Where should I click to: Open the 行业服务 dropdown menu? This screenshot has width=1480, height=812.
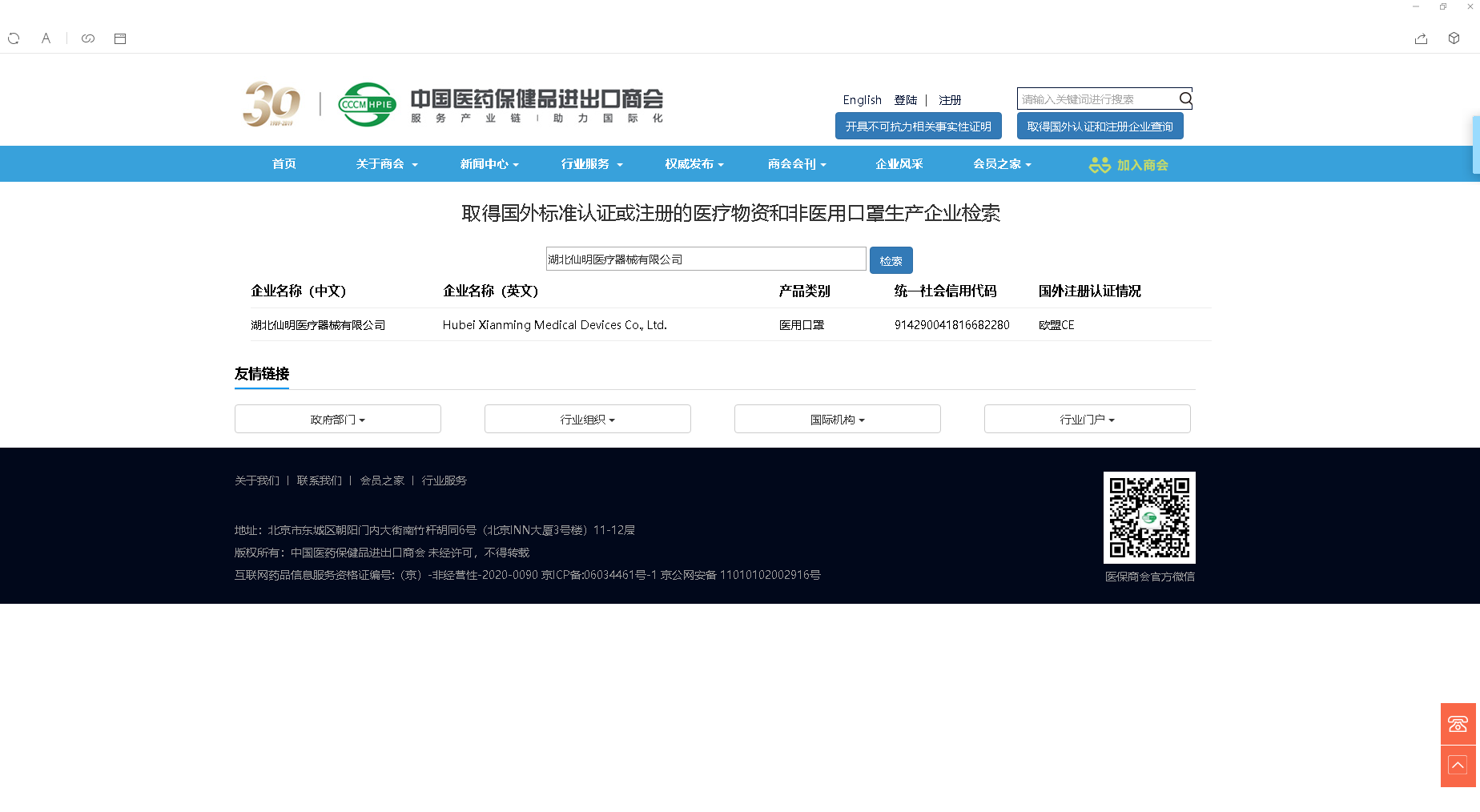tap(592, 164)
